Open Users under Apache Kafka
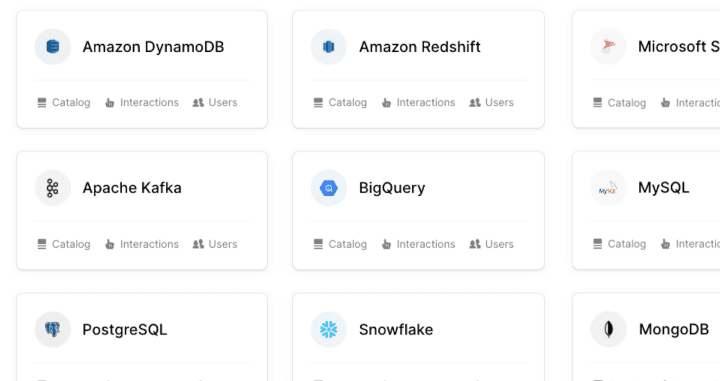 (215, 244)
